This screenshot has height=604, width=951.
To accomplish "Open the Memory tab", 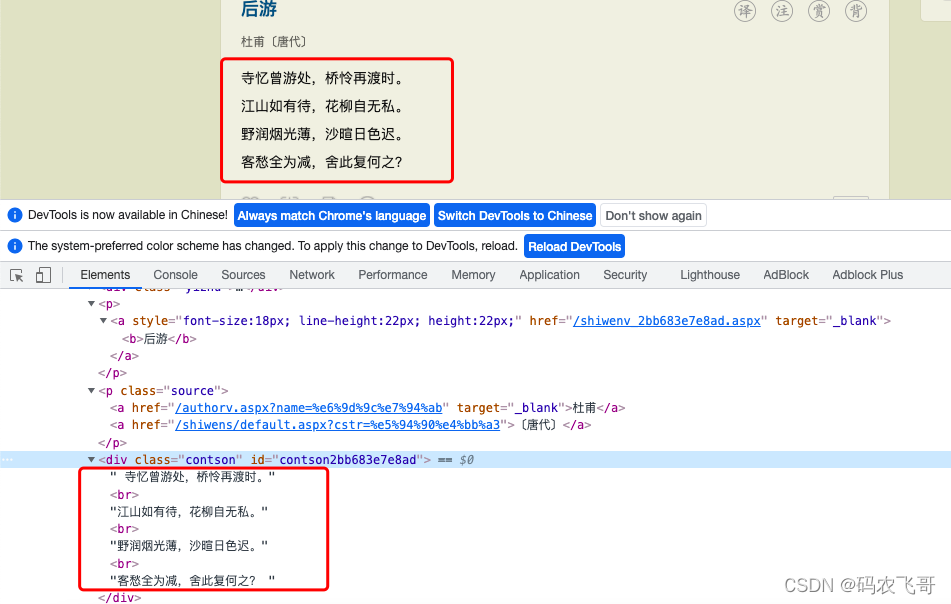I will click(473, 275).
